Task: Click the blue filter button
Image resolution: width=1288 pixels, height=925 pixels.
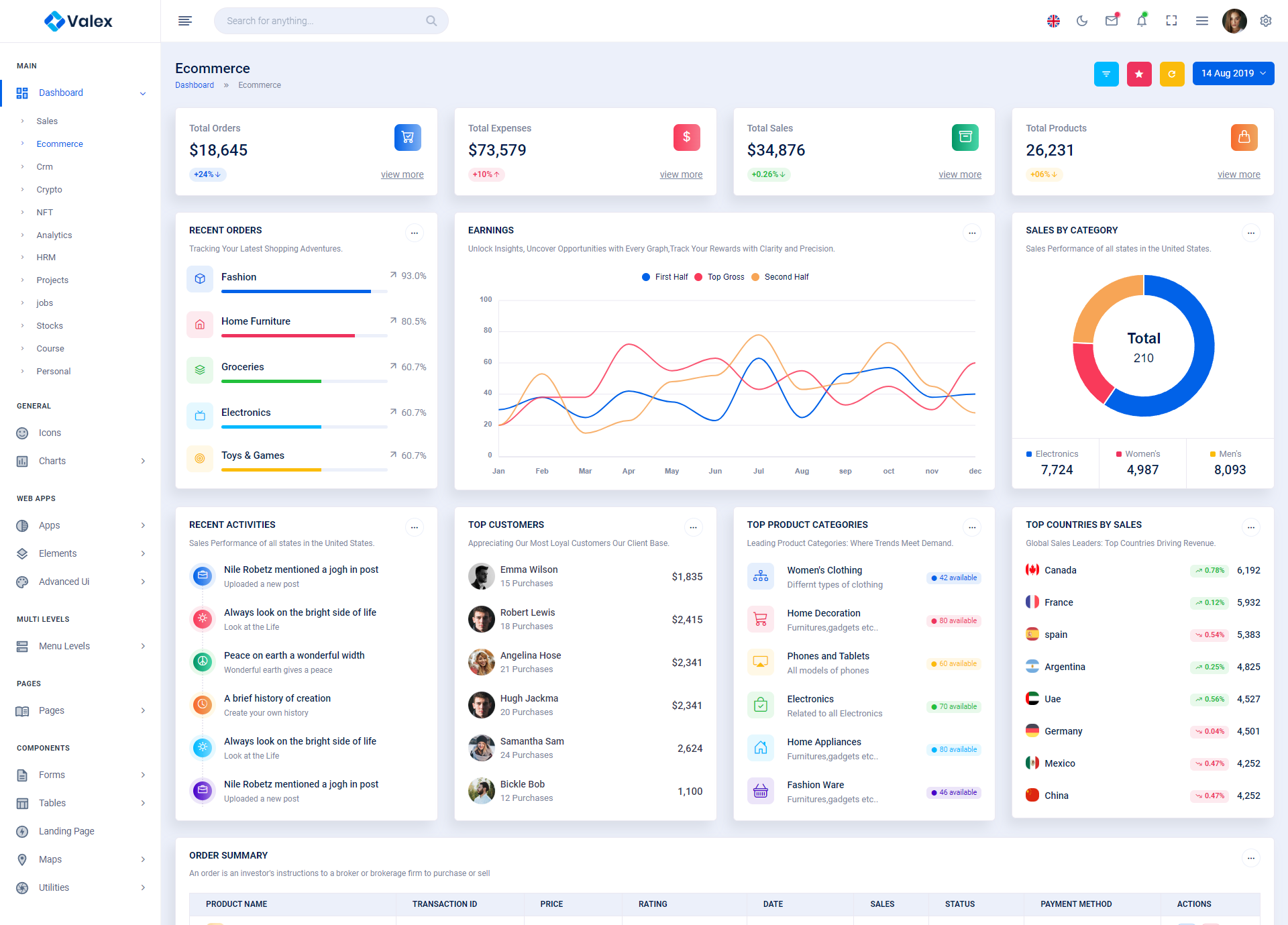Action: click(1106, 74)
